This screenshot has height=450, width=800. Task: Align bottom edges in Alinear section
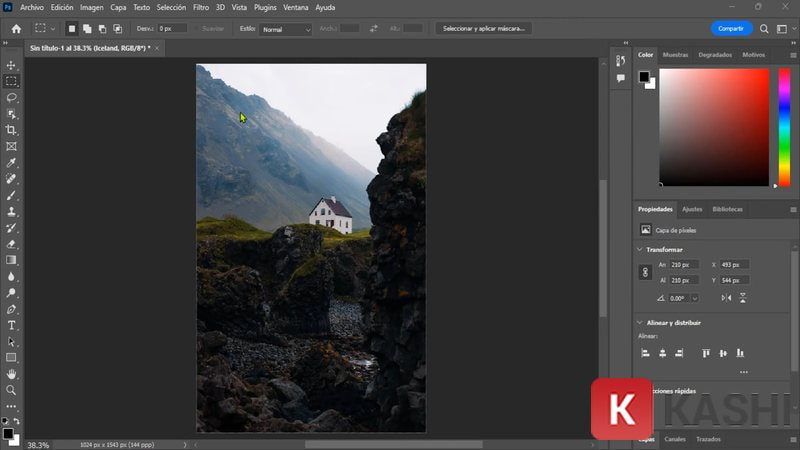click(x=740, y=353)
